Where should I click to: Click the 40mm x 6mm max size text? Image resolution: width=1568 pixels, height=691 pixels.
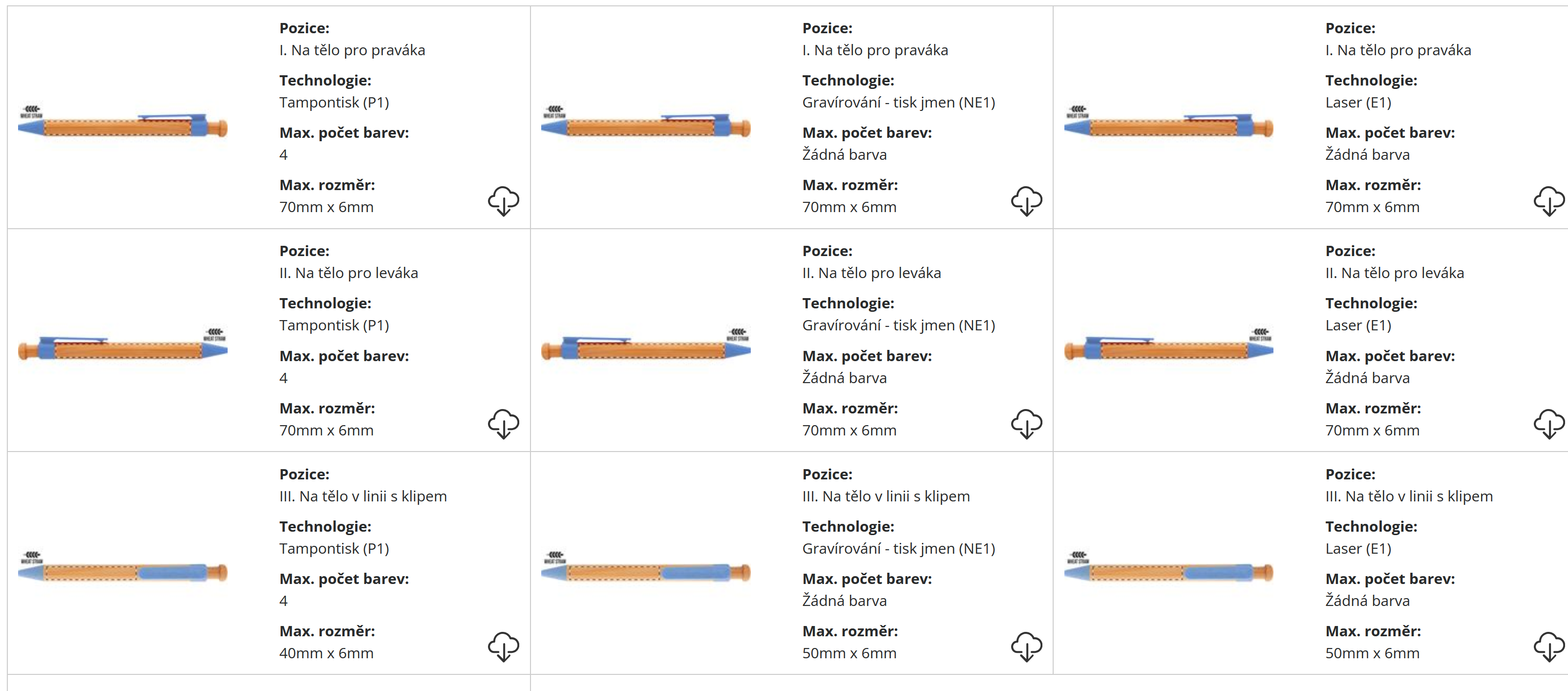pos(326,653)
